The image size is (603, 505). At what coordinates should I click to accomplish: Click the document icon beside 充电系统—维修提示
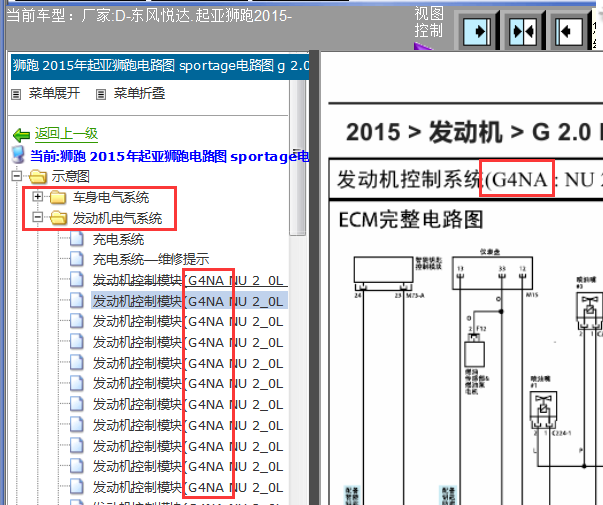click(x=77, y=259)
